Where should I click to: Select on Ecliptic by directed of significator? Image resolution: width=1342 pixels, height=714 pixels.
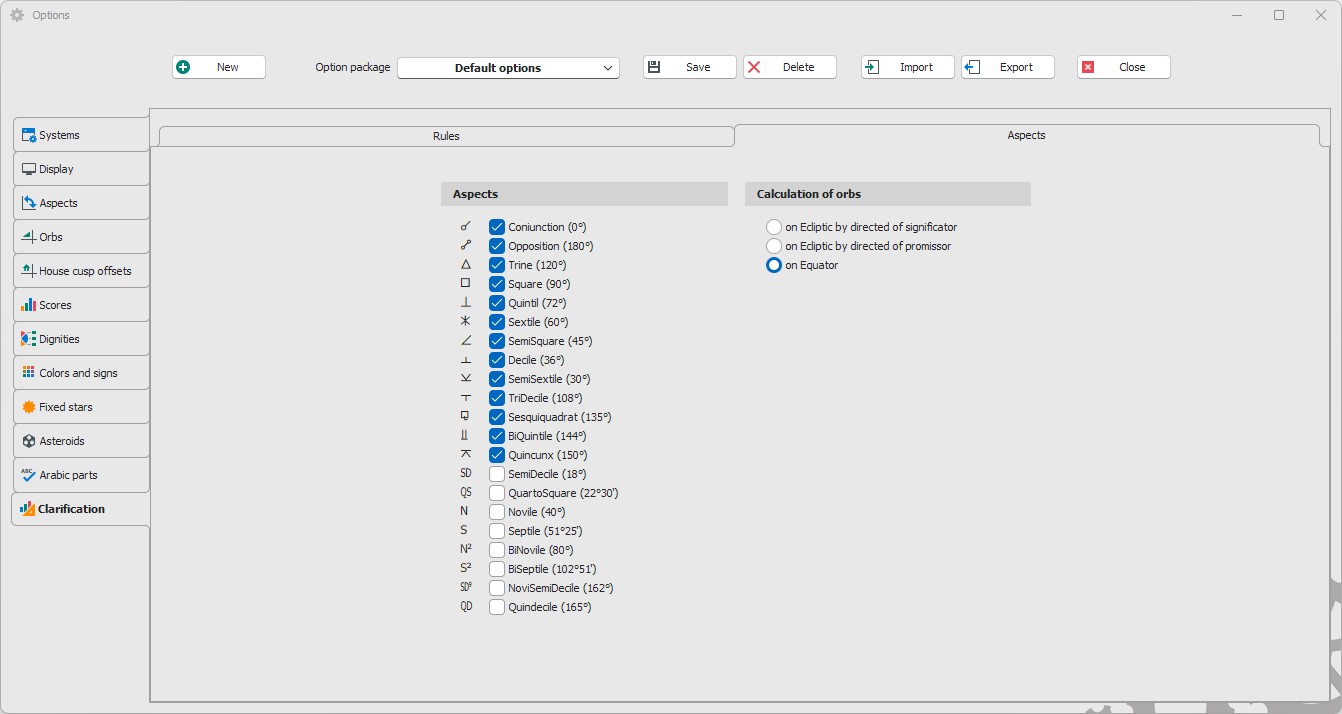tap(774, 227)
